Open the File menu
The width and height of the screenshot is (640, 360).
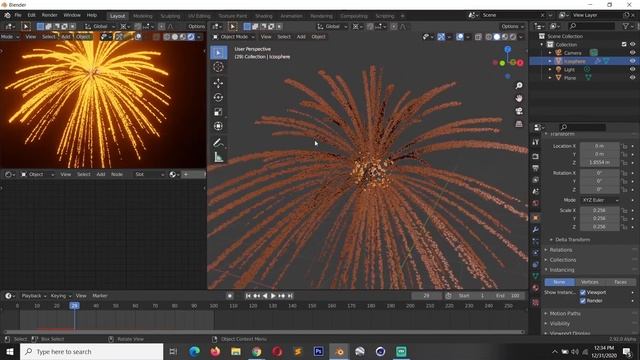pyautogui.click(x=18, y=15)
